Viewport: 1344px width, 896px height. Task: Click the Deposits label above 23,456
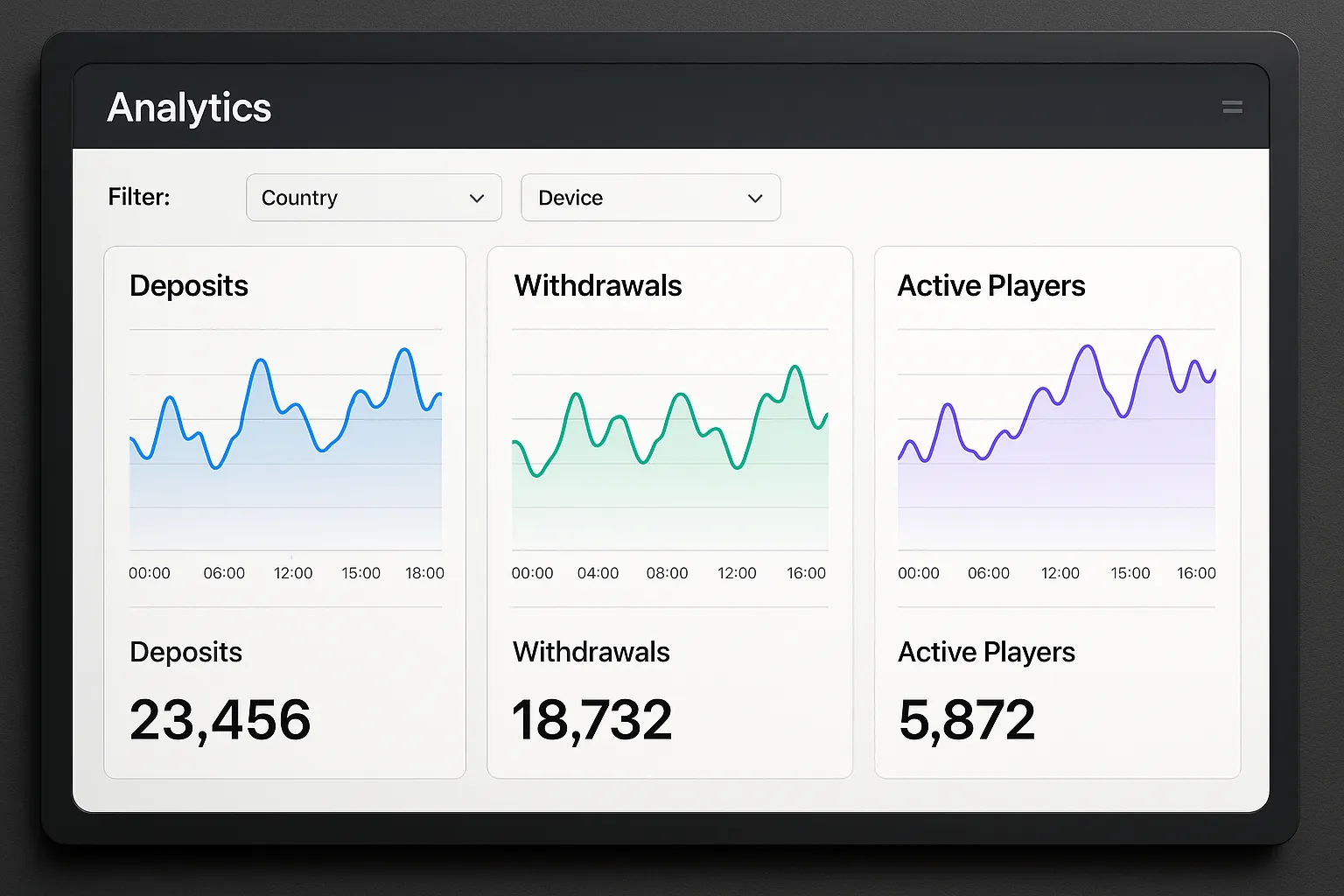click(x=185, y=652)
